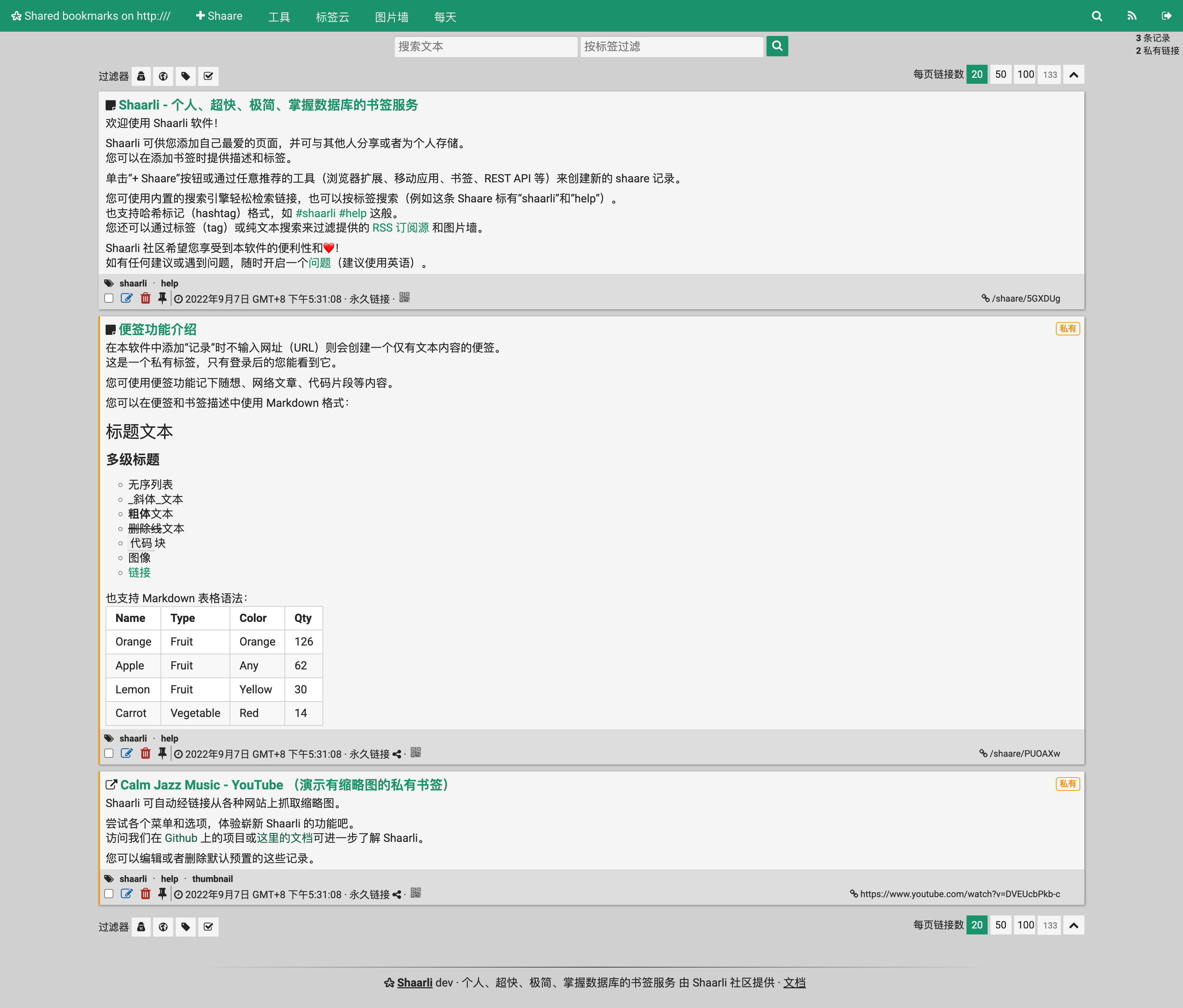This screenshot has width=1183, height=1008.
Task: Open the Github link in description
Action: pos(180,838)
